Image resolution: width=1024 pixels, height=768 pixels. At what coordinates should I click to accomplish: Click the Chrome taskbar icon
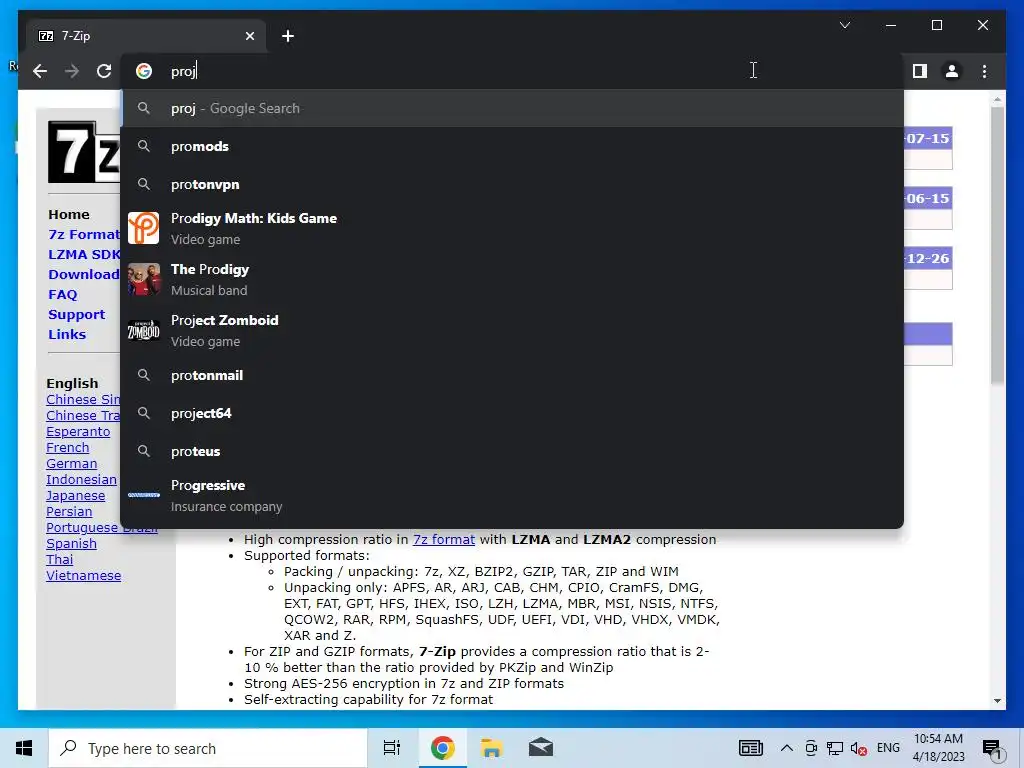click(442, 748)
